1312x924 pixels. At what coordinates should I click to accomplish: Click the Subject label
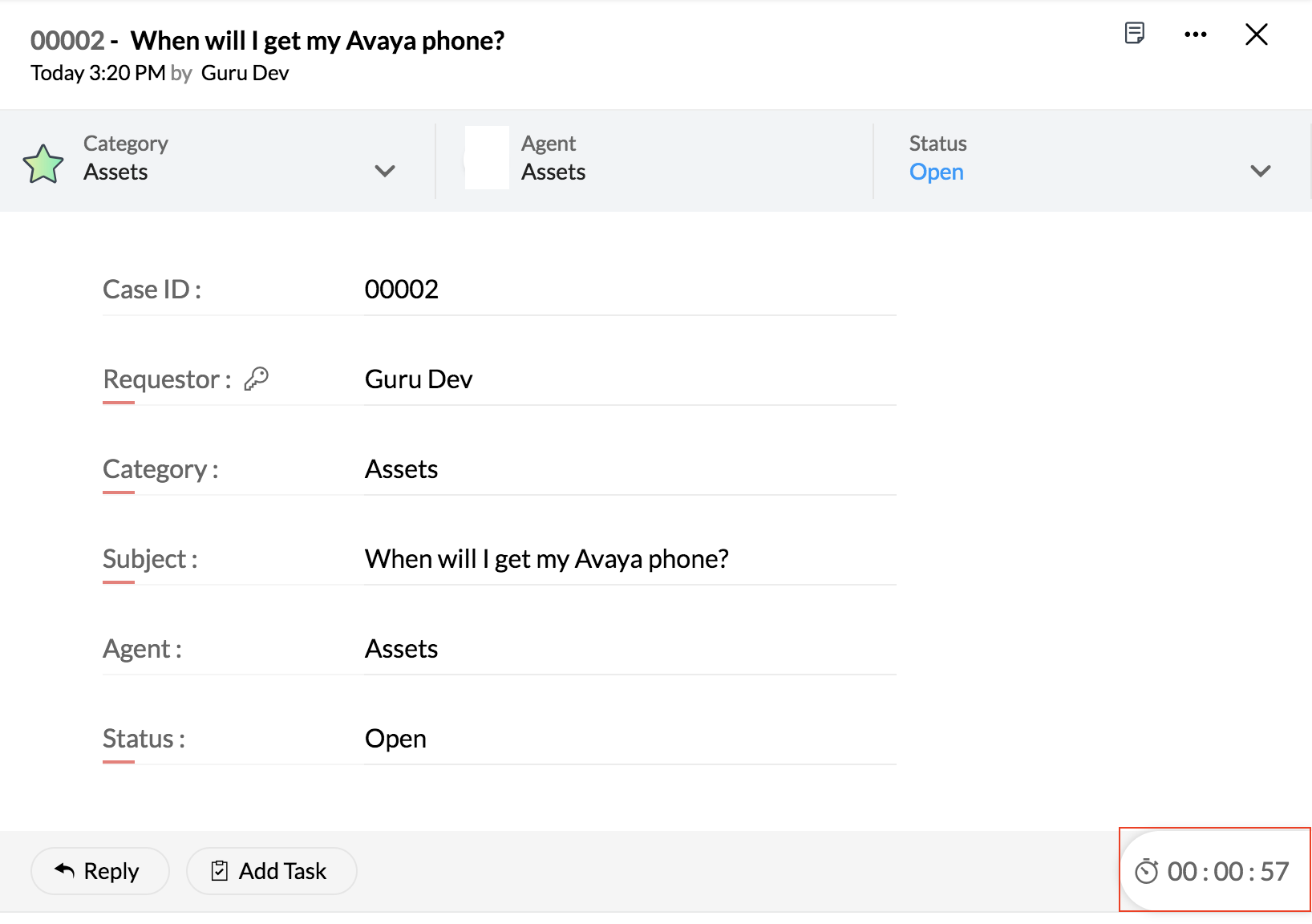tap(150, 559)
